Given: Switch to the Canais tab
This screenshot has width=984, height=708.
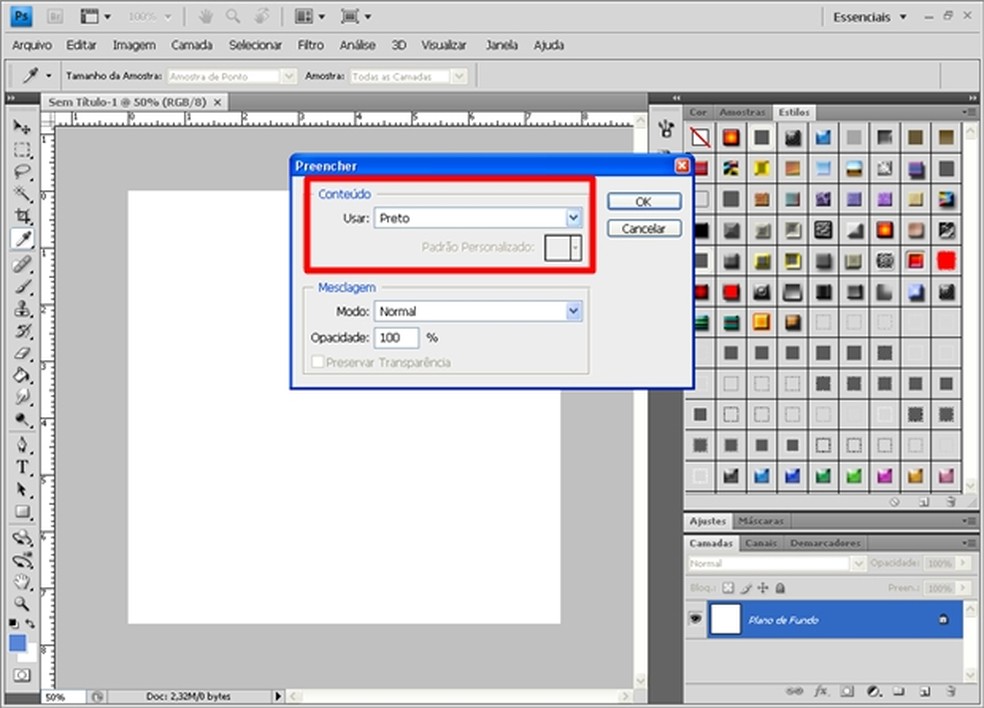Looking at the screenshot, I should [761, 543].
